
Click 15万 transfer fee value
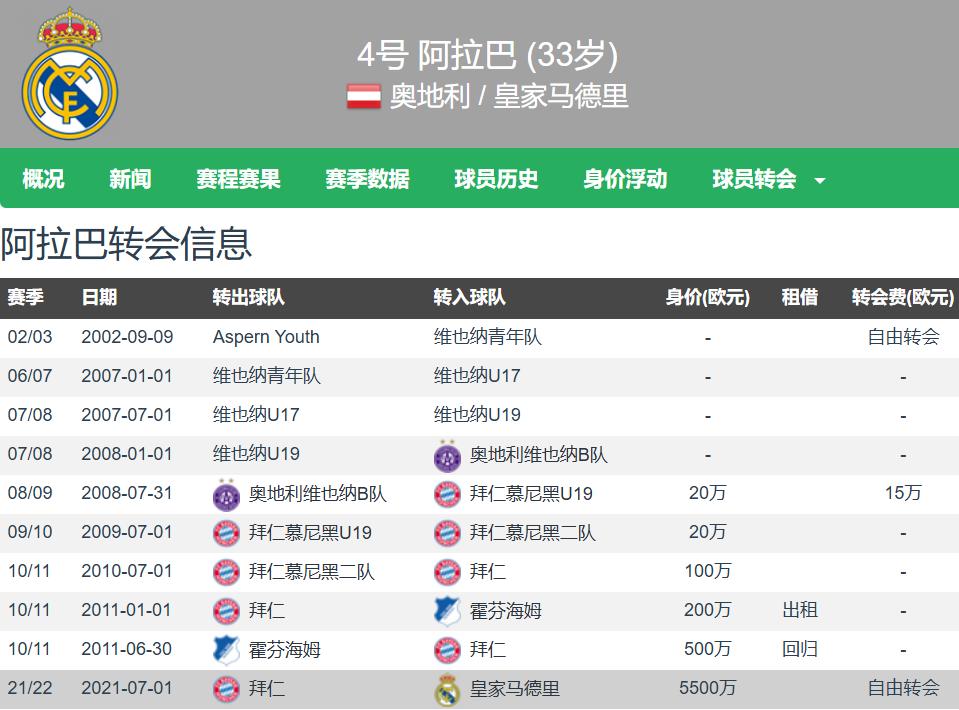pos(903,493)
